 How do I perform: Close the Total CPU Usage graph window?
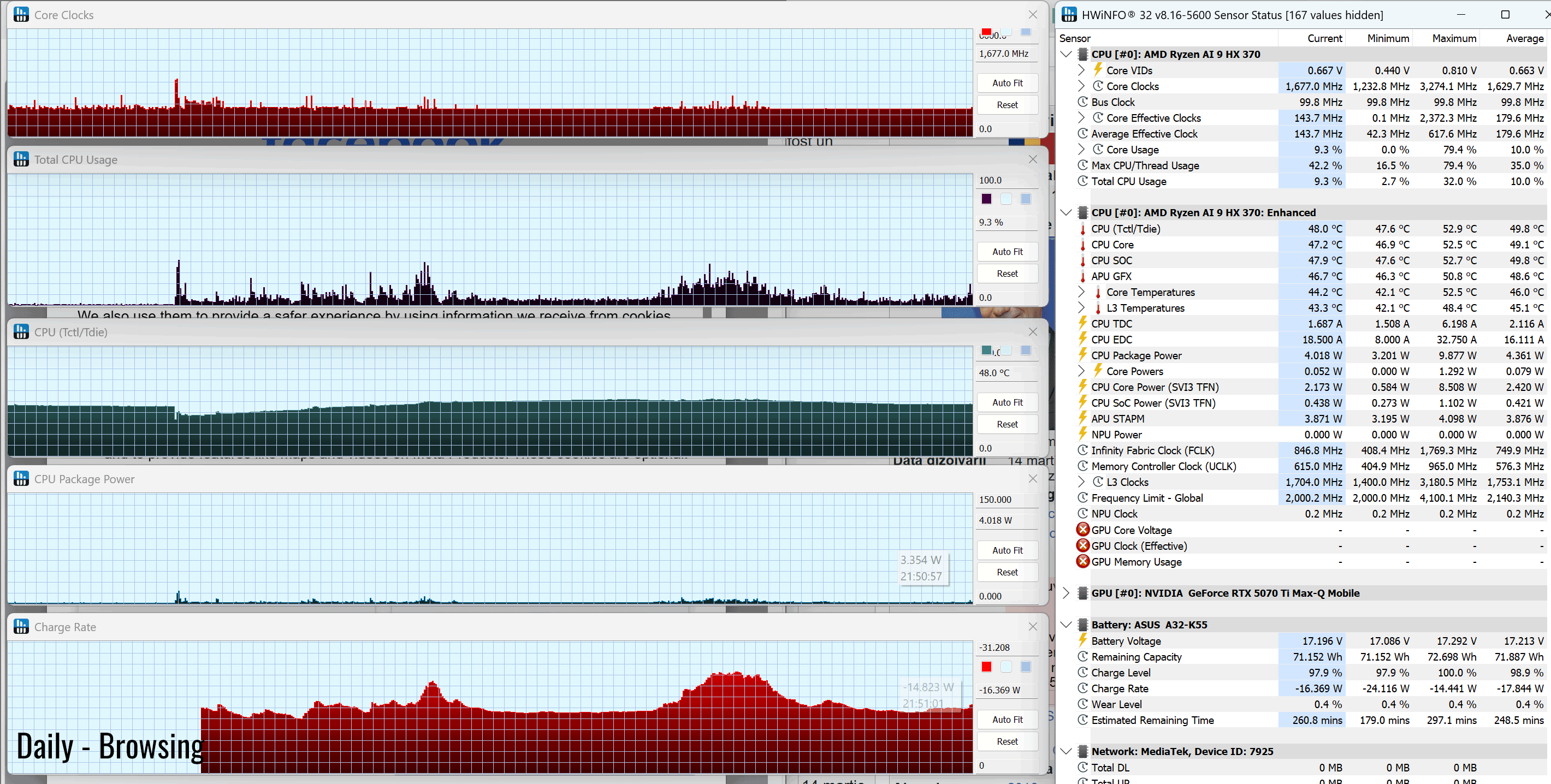pyautogui.click(x=1033, y=159)
